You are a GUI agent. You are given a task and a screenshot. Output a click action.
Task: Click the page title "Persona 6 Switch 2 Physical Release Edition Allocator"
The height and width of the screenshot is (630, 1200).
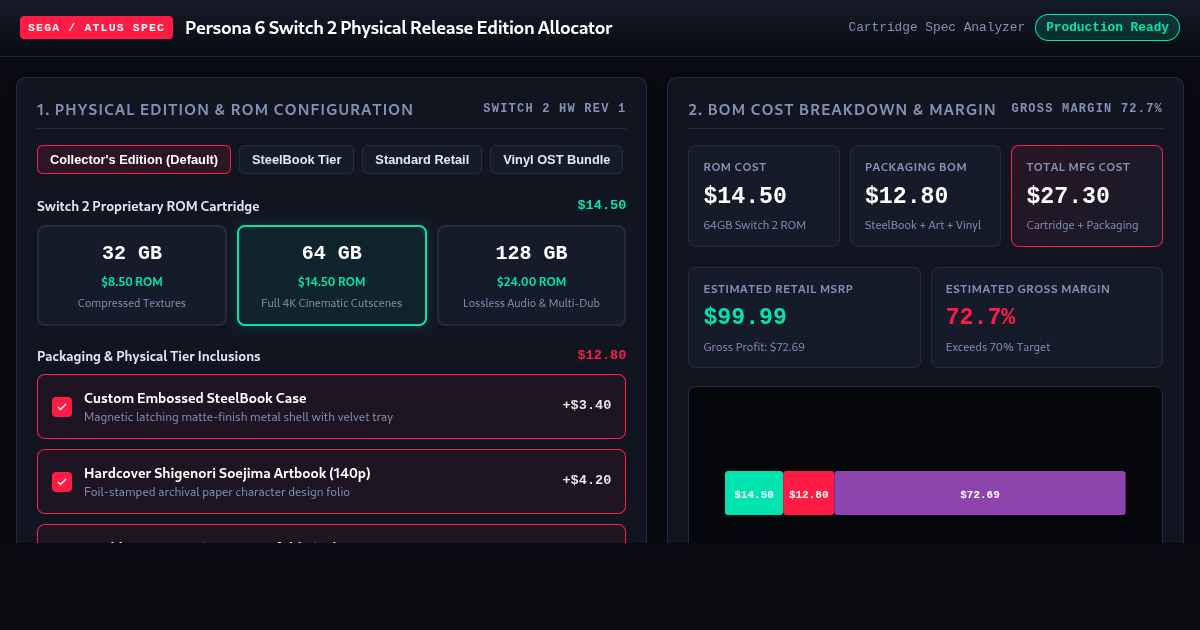click(399, 28)
